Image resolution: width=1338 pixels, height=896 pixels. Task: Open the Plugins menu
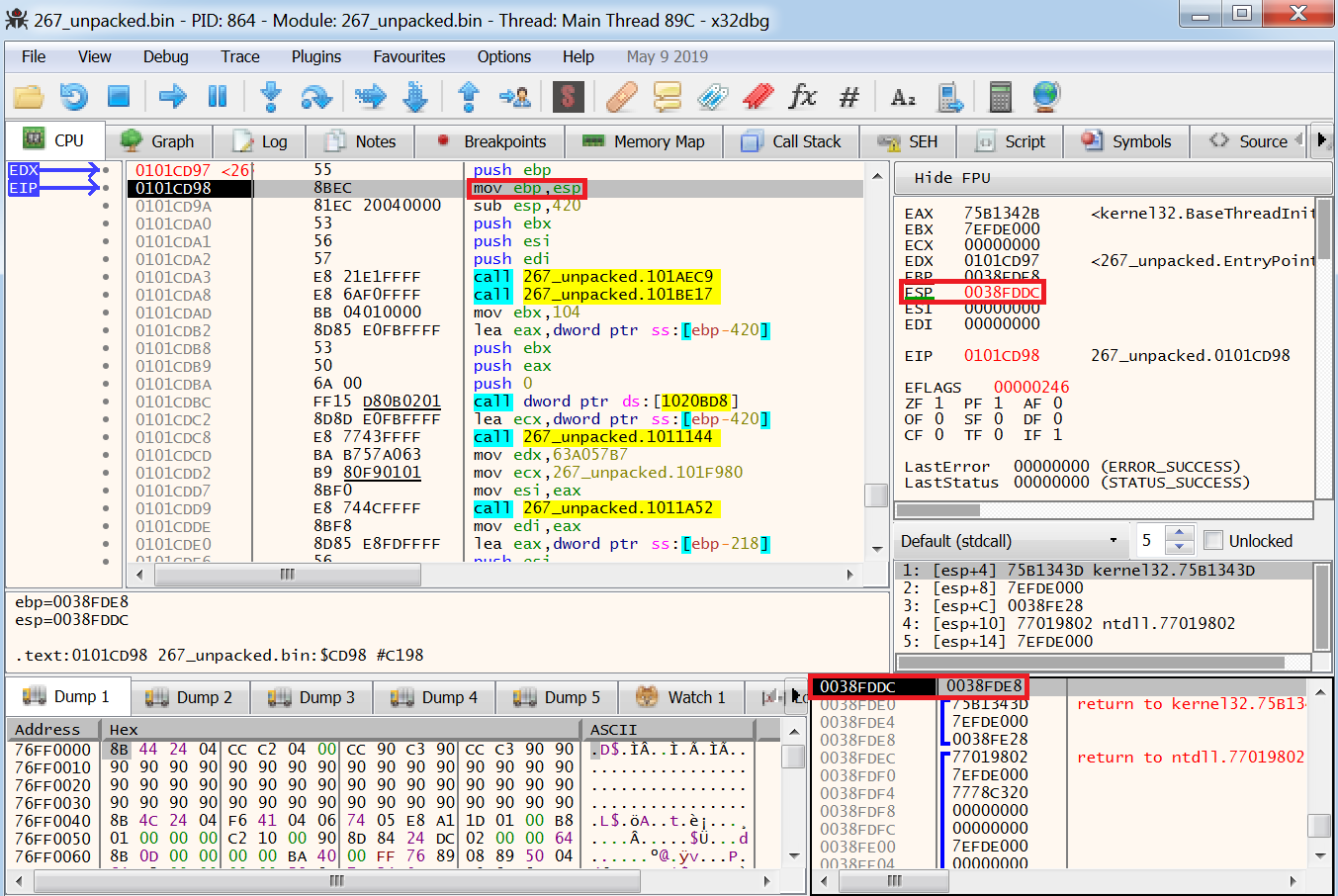click(x=315, y=56)
